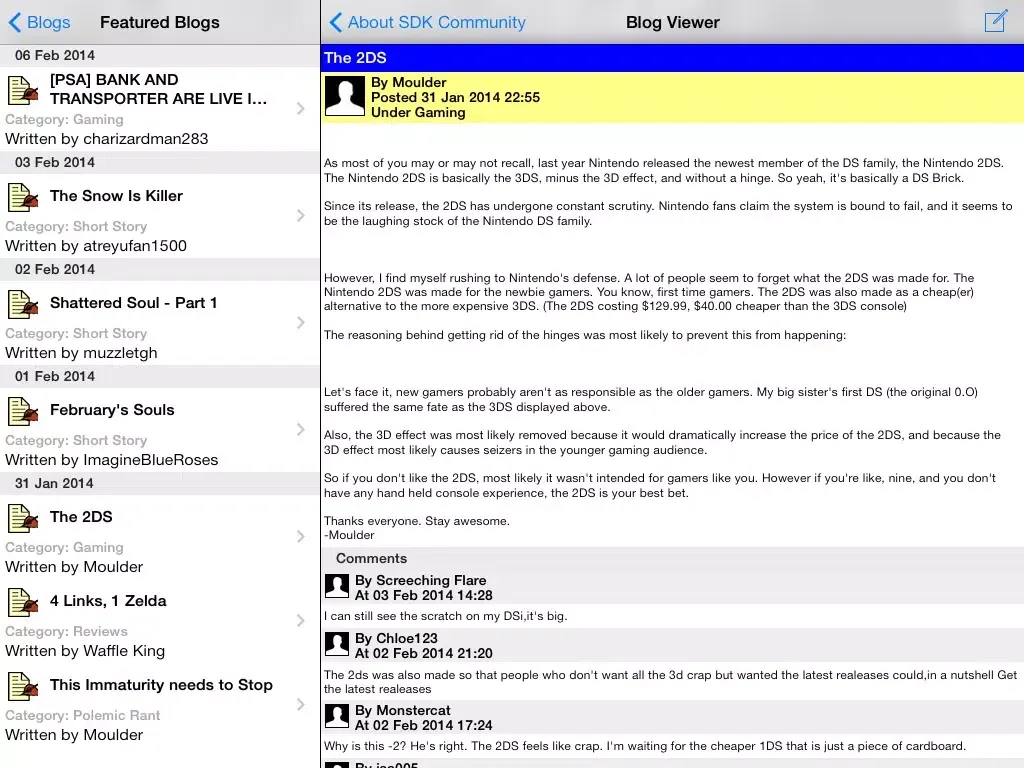Open February's Souls via its chevron
The height and width of the screenshot is (768, 1024).
coord(300,430)
